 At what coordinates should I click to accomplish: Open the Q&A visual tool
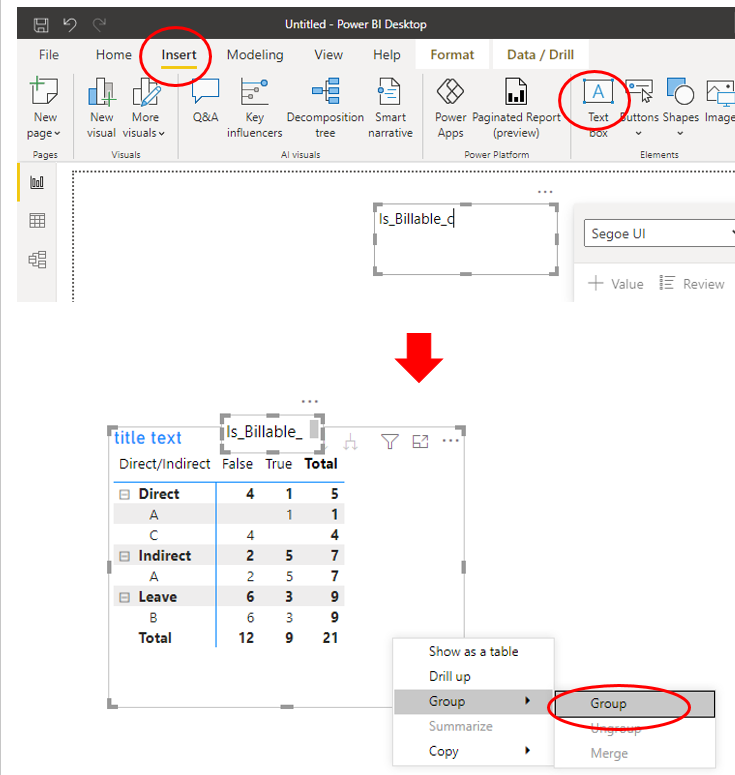coord(205,100)
